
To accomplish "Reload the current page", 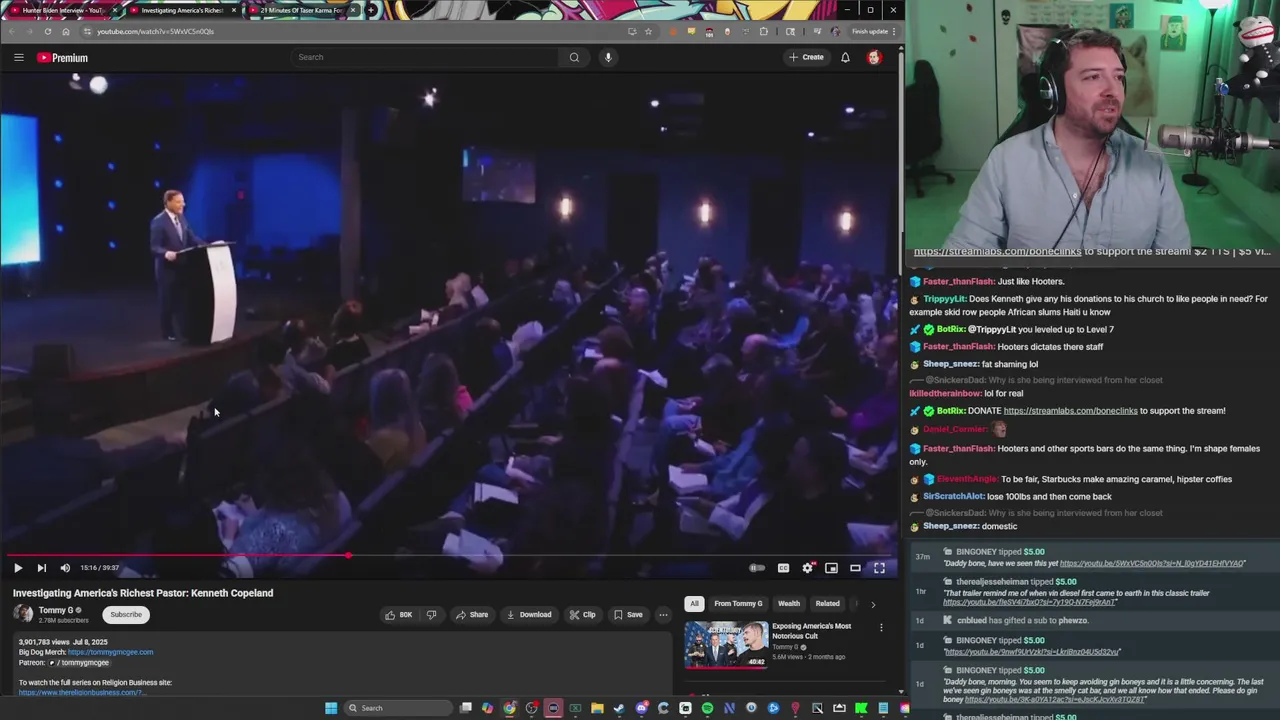I will [48, 31].
